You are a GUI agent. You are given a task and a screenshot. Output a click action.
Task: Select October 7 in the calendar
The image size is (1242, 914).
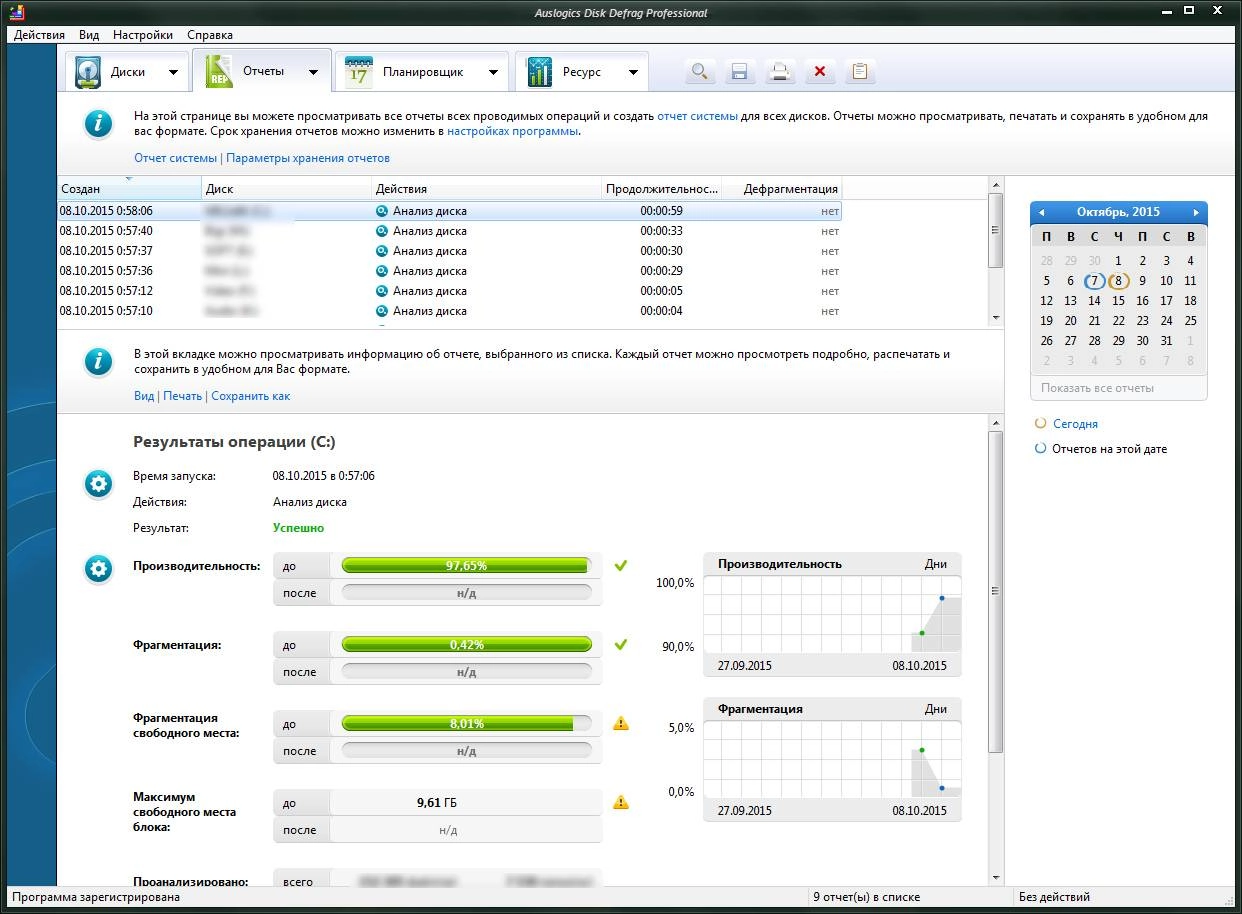coord(1094,281)
